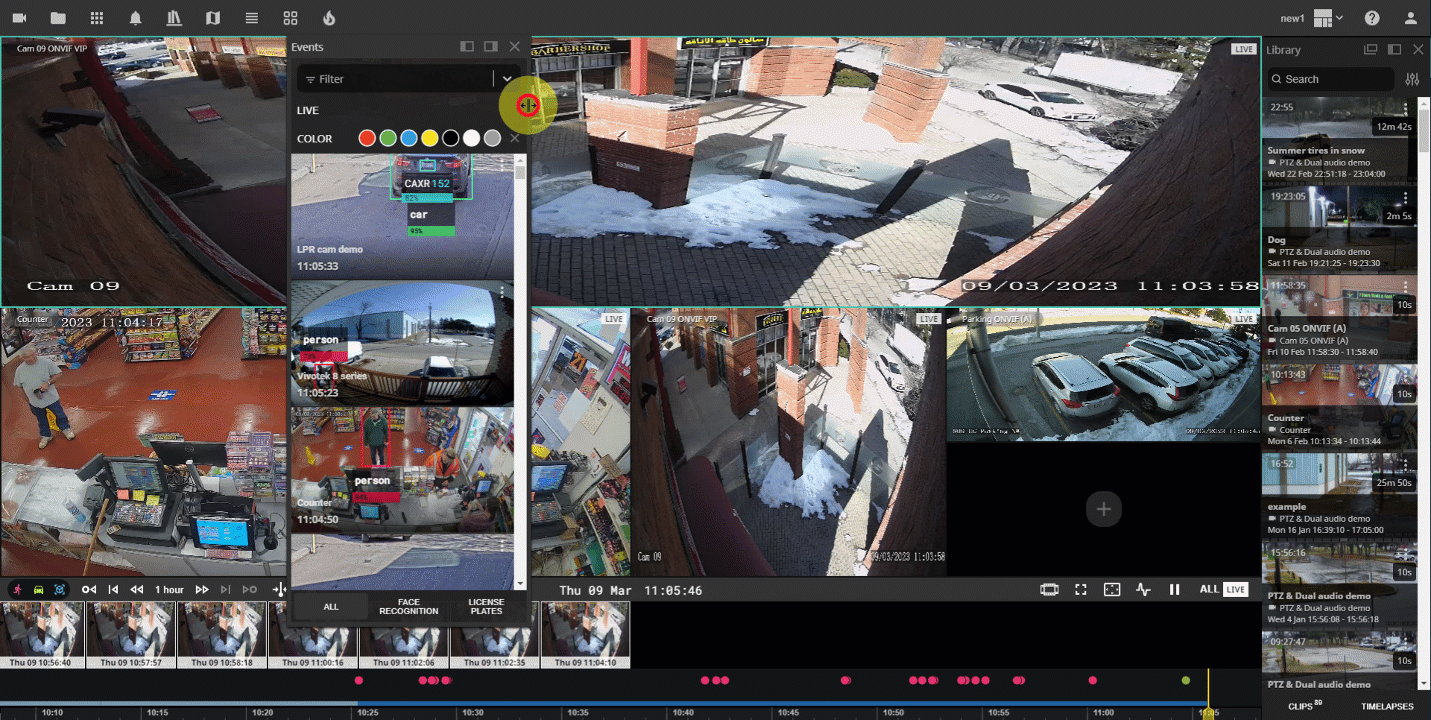Switch to License Plates tab
The height and width of the screenshot is (720, 1431).
(486, 606)
